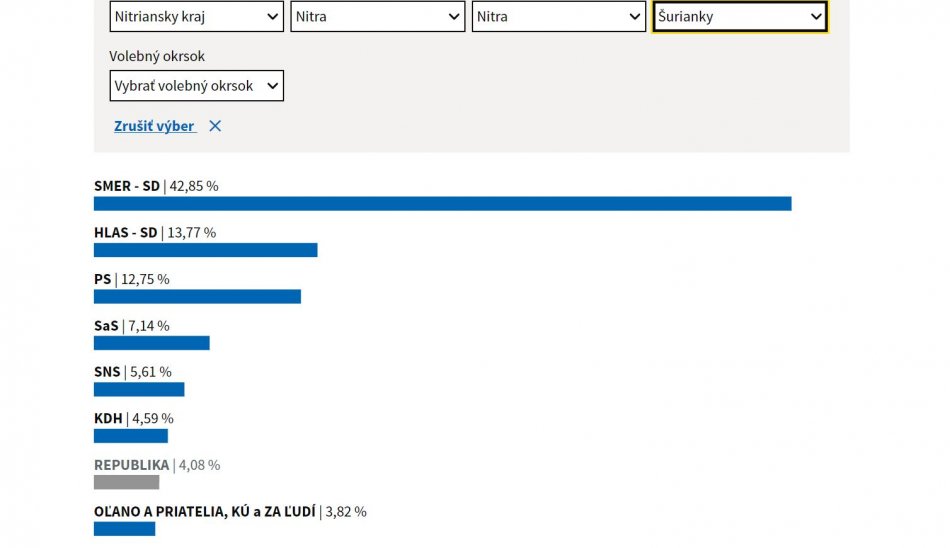
Task: Click the Zrušiť výber link
Action: click(155, 126)
